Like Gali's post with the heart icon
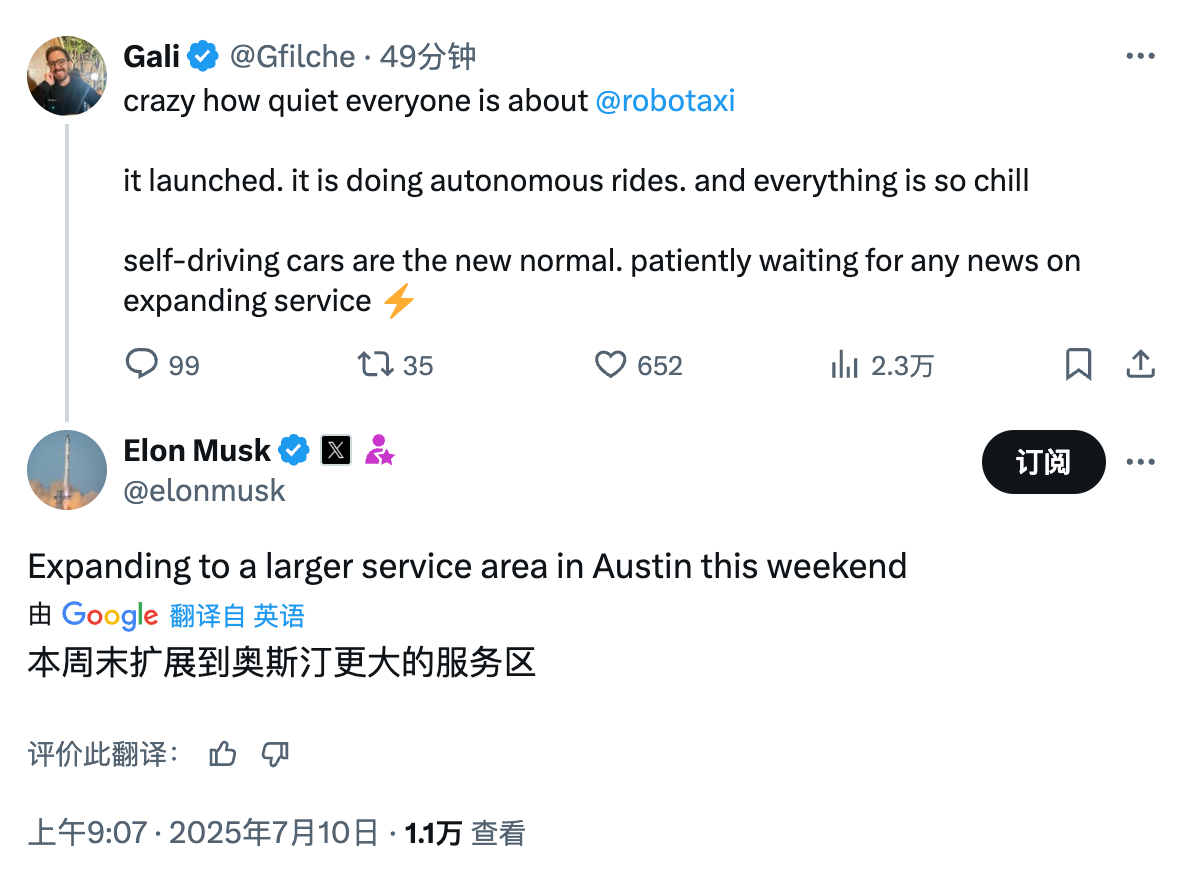 pos(610,364)
